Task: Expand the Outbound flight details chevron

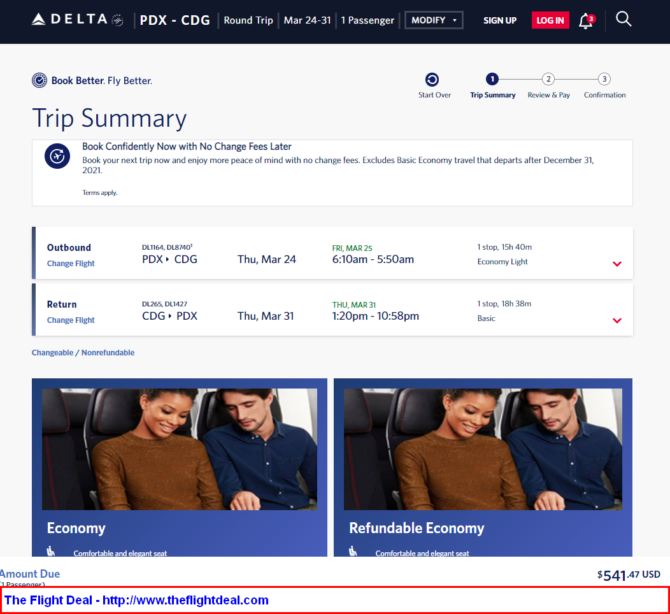Action: click(617, 264)
